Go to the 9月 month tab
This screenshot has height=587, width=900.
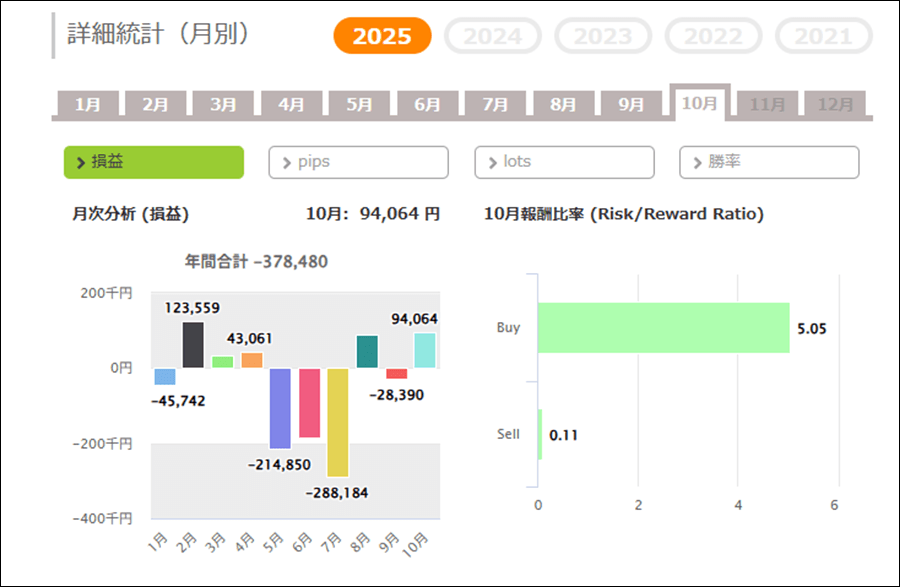tap(631, 104)
